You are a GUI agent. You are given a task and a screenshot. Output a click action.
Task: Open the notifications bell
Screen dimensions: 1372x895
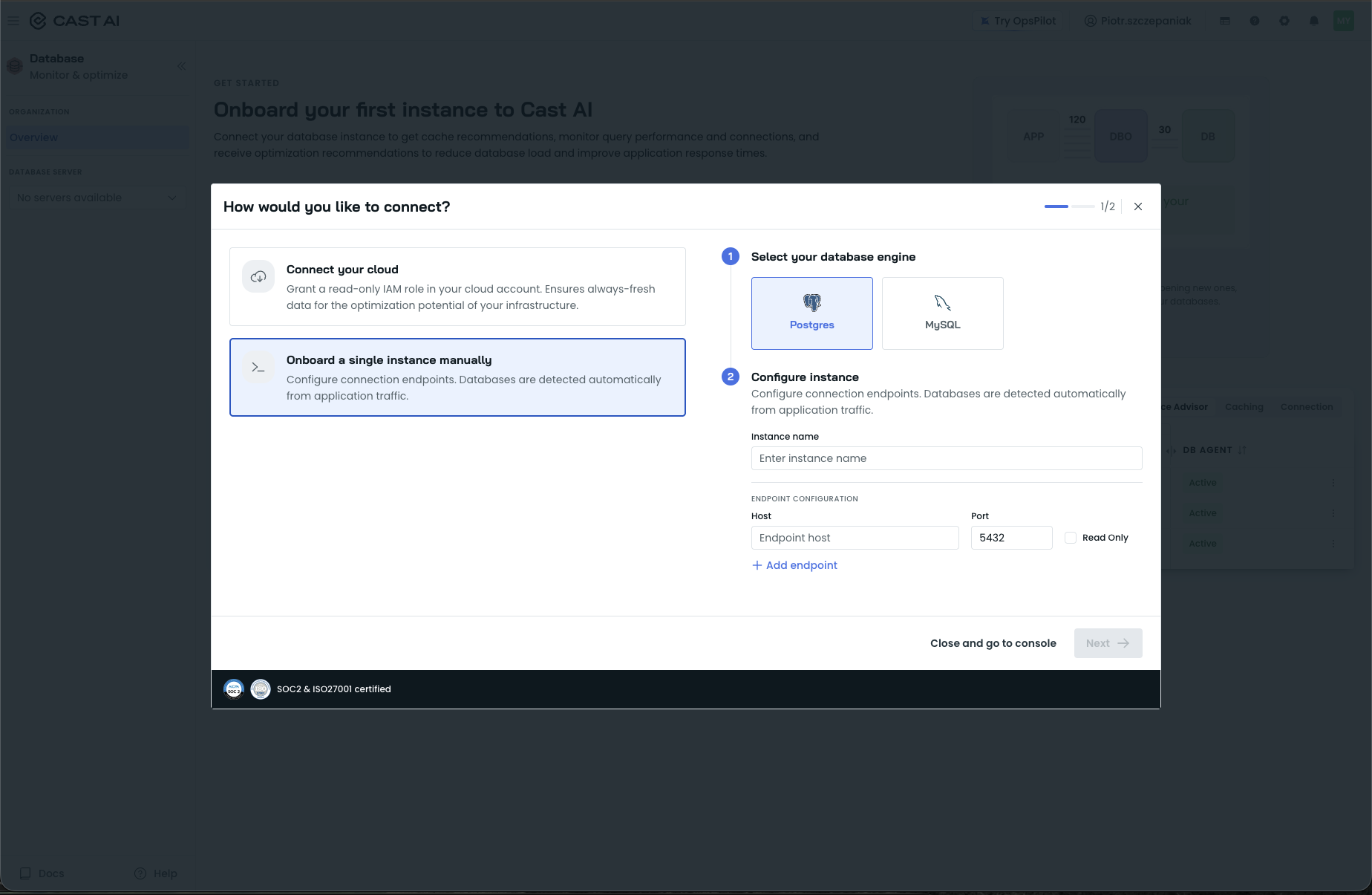1314,21
